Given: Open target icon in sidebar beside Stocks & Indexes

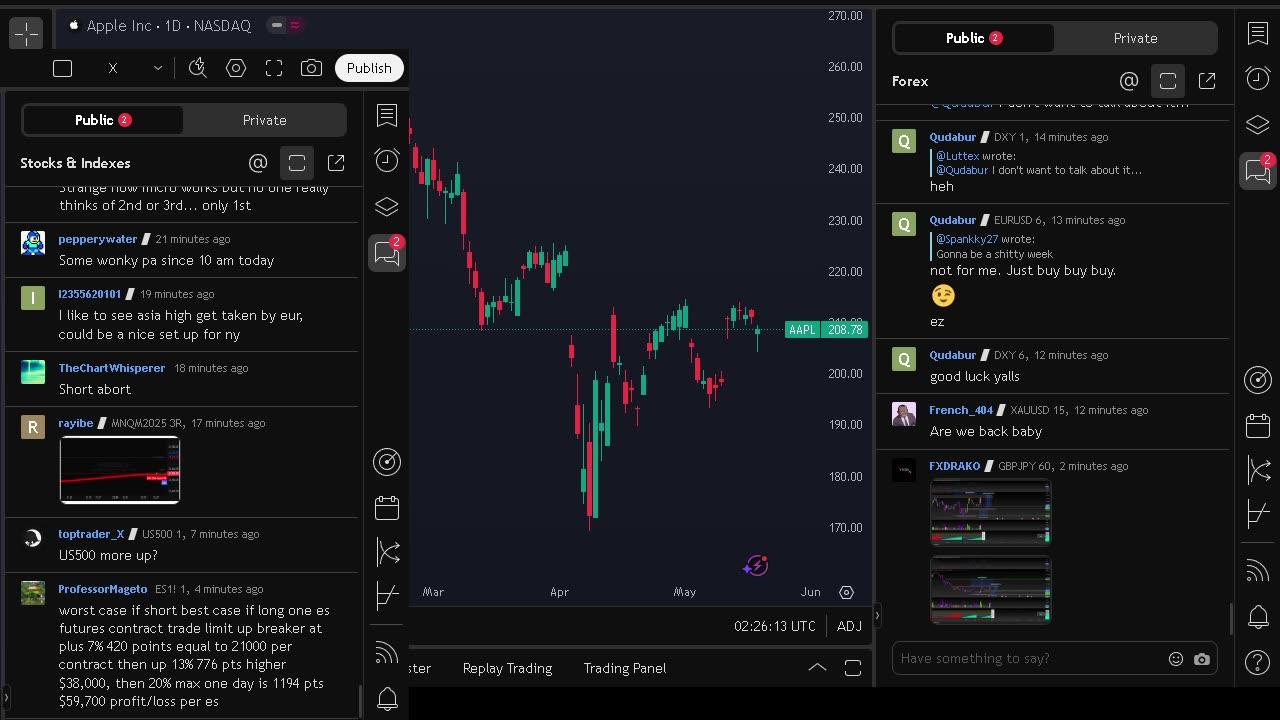Looking at the screenshot, I should click(387, 461).
